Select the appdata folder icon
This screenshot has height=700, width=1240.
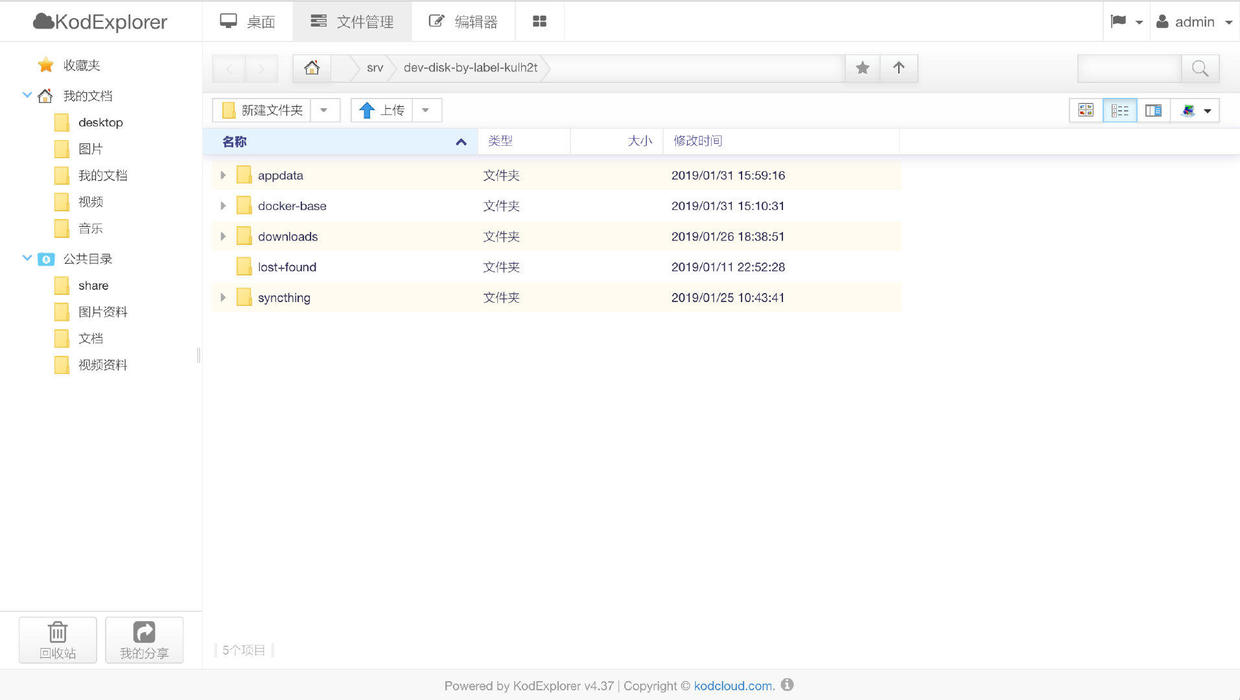click(x=244, y=175)
